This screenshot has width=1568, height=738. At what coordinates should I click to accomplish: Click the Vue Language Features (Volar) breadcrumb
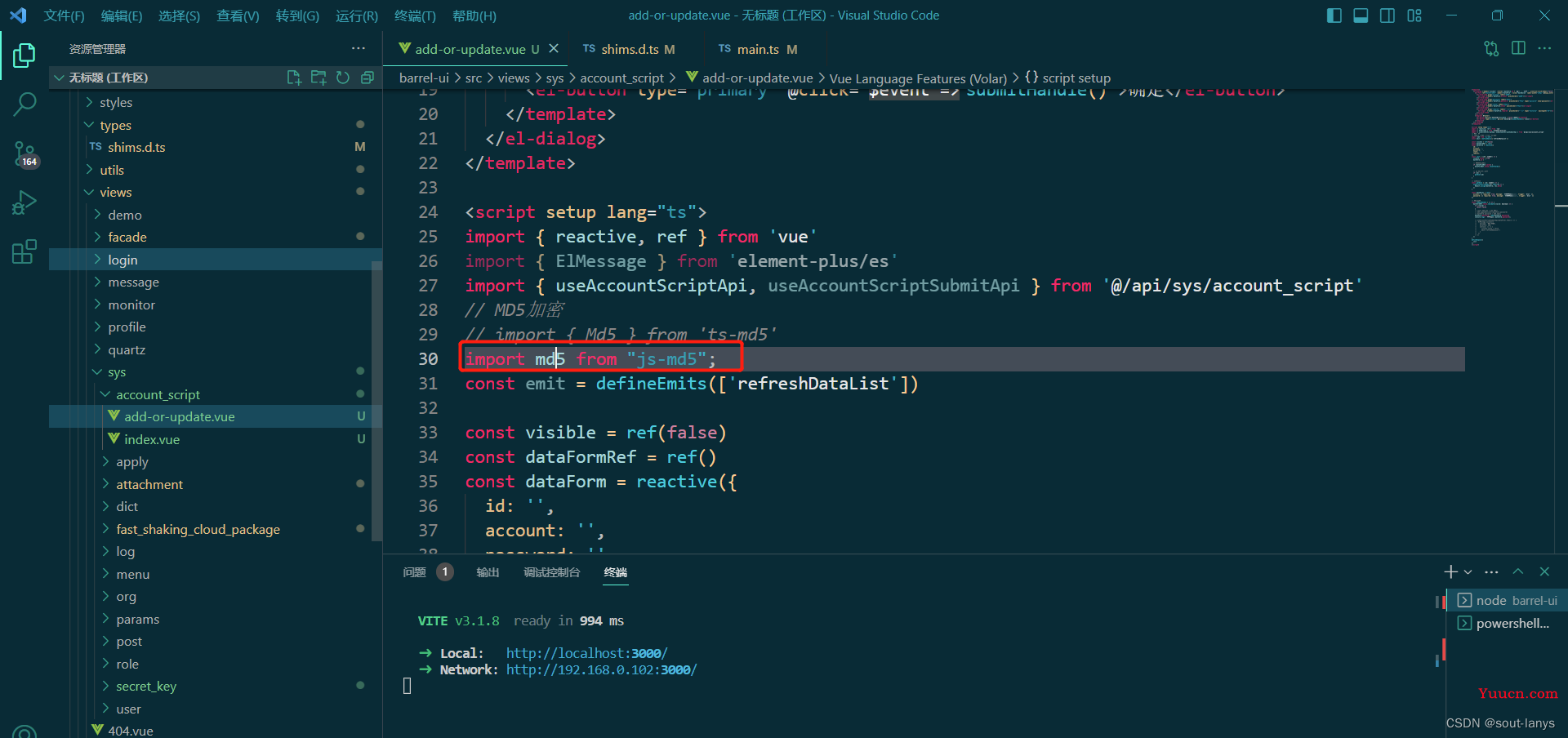click(918, 78)
